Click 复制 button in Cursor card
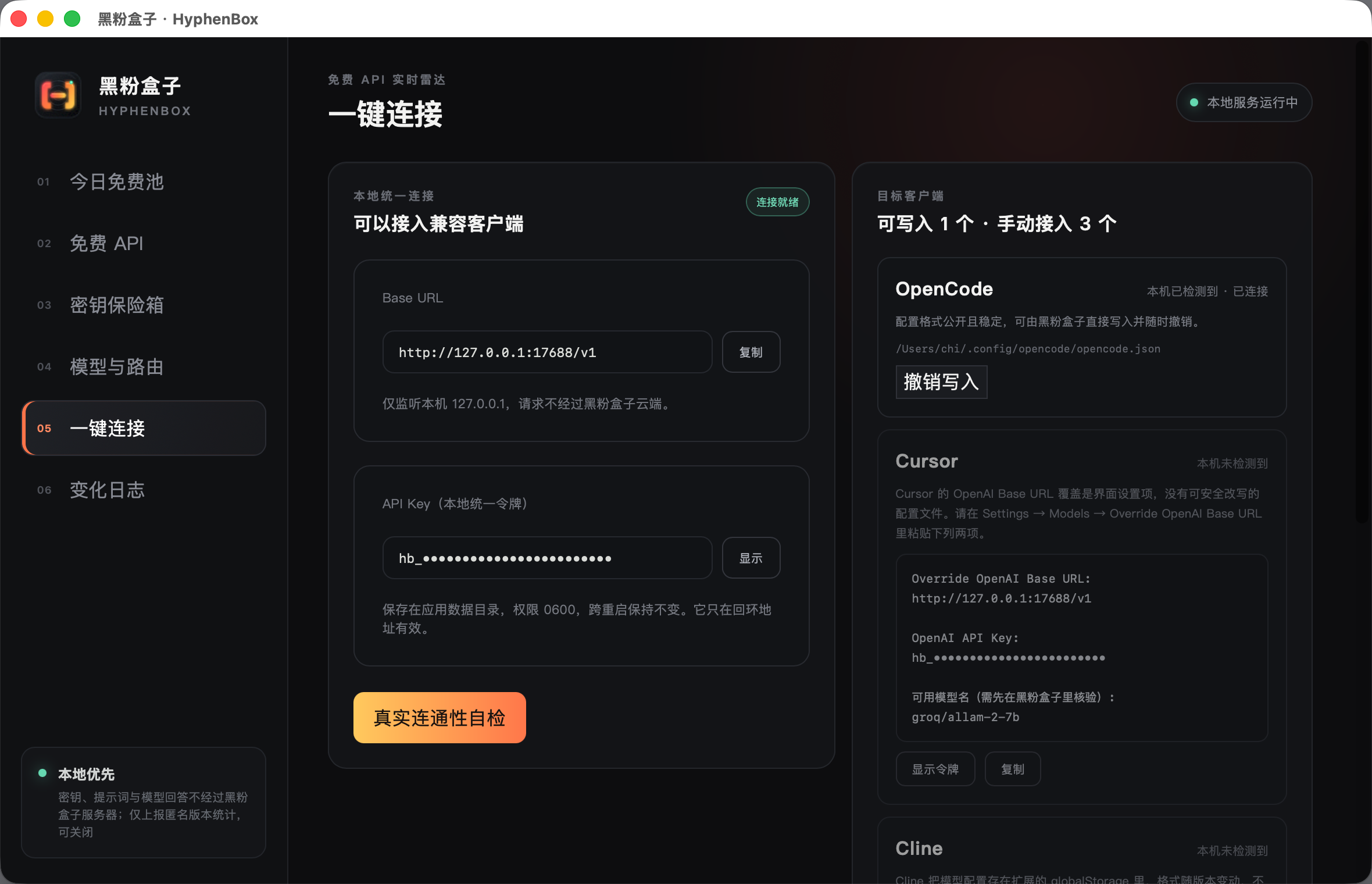Screen dimensions: 1372x884 click(1012, 769)
